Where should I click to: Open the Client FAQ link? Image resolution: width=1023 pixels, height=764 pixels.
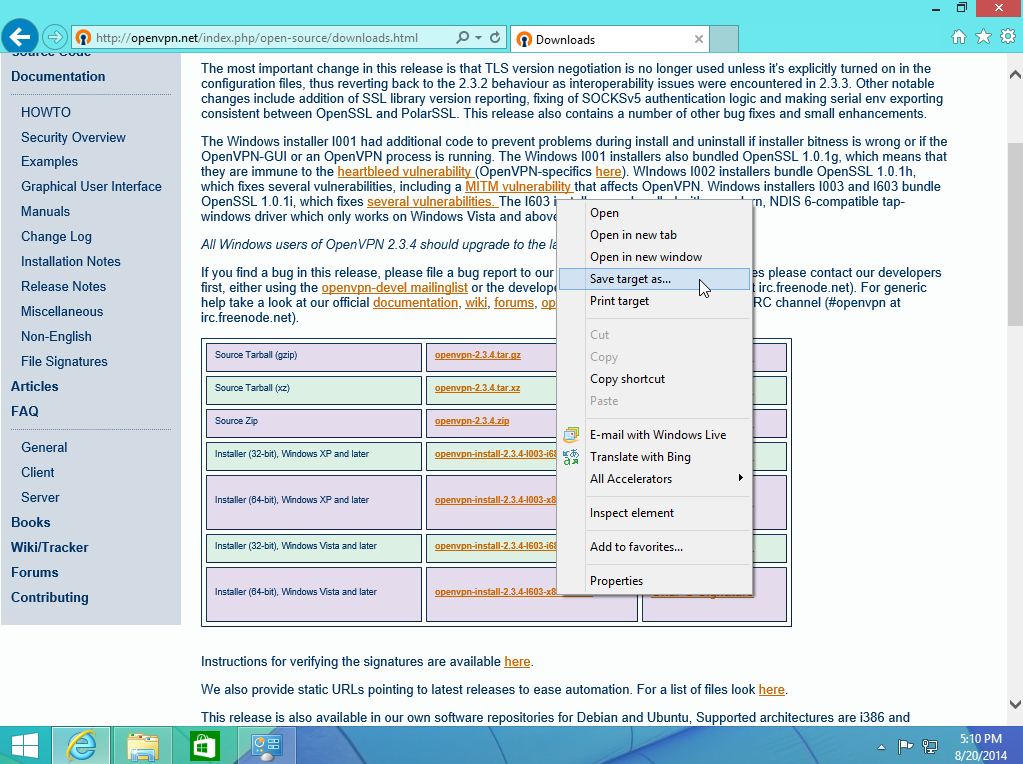pyautogui.click(x=37, y=472)
